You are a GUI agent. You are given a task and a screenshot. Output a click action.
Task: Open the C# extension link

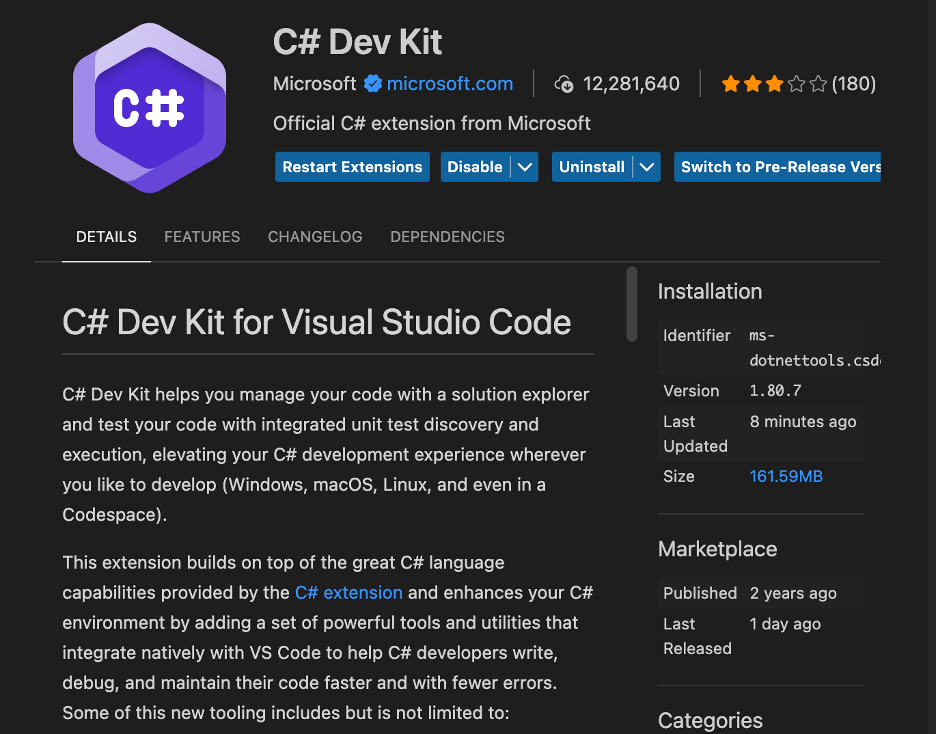(349, 593)
